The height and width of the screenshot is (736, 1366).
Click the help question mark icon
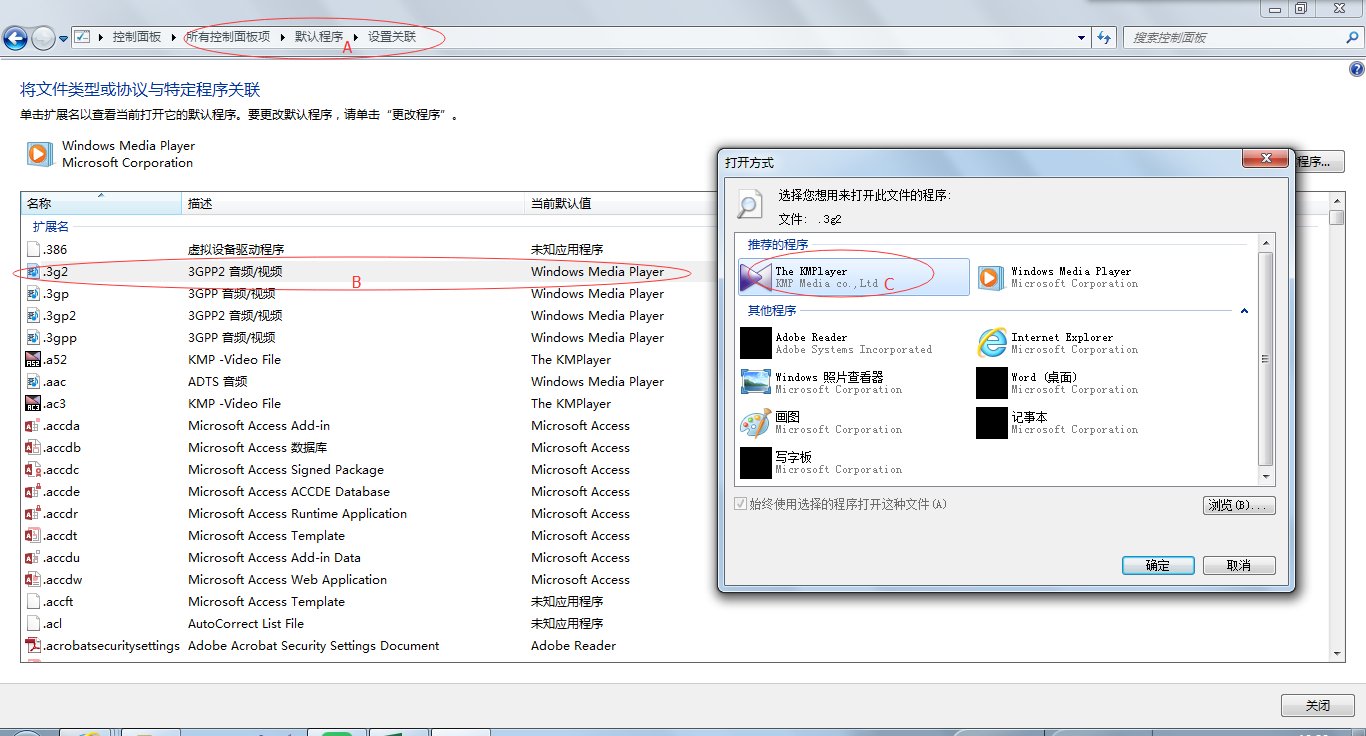pyautogui.click(x=1356, y=69)
